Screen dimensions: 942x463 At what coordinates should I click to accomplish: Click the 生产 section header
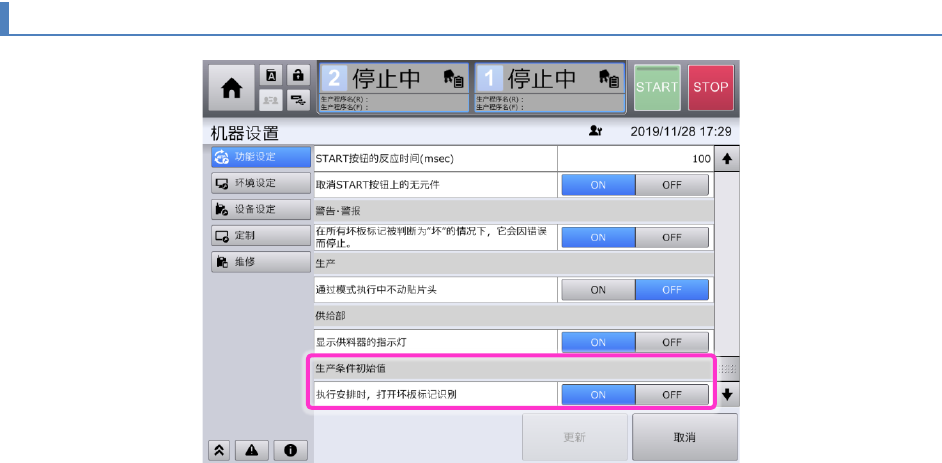pos(514,264)
